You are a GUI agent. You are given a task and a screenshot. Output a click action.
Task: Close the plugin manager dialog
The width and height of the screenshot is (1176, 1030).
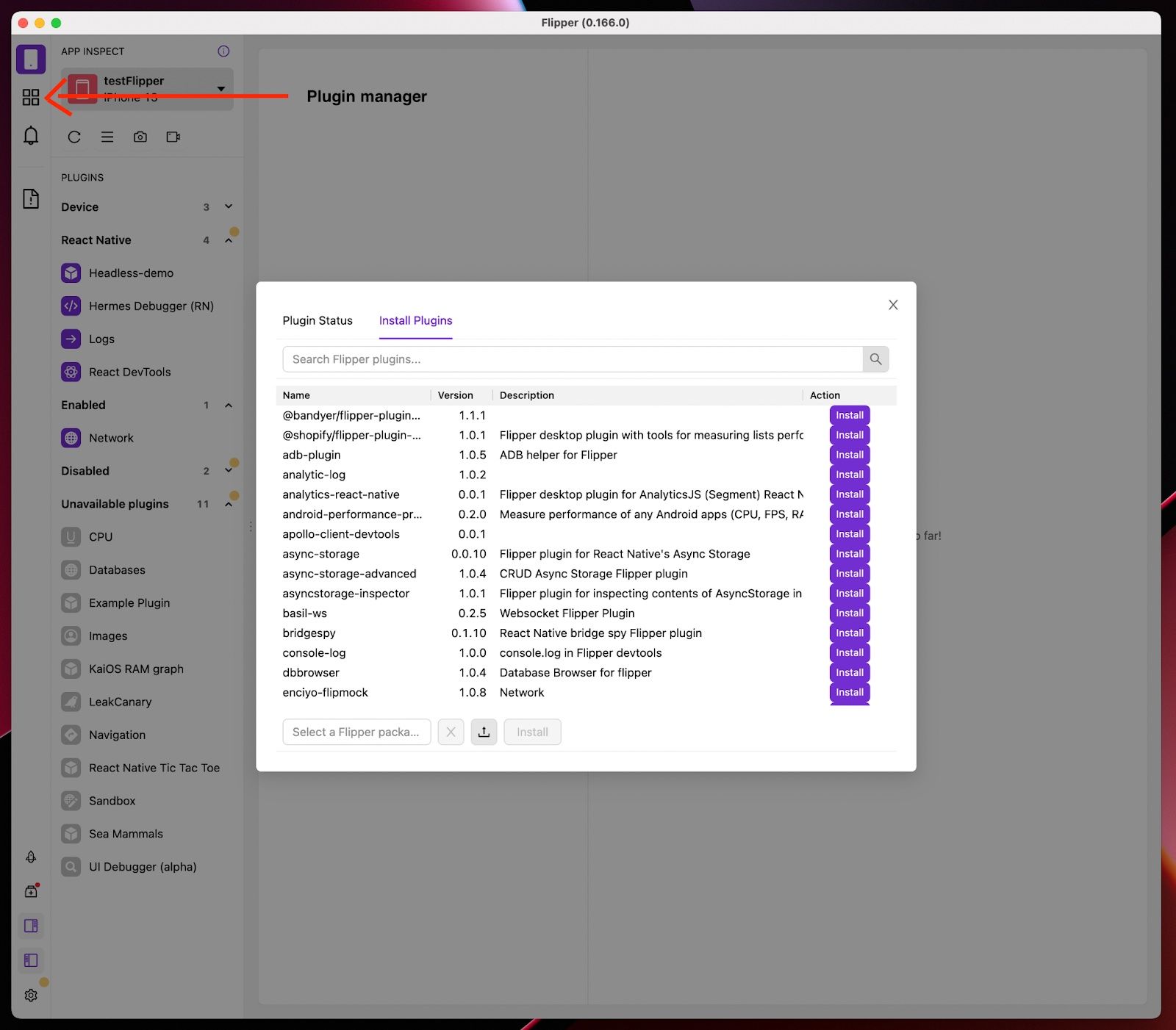[893, 305]
